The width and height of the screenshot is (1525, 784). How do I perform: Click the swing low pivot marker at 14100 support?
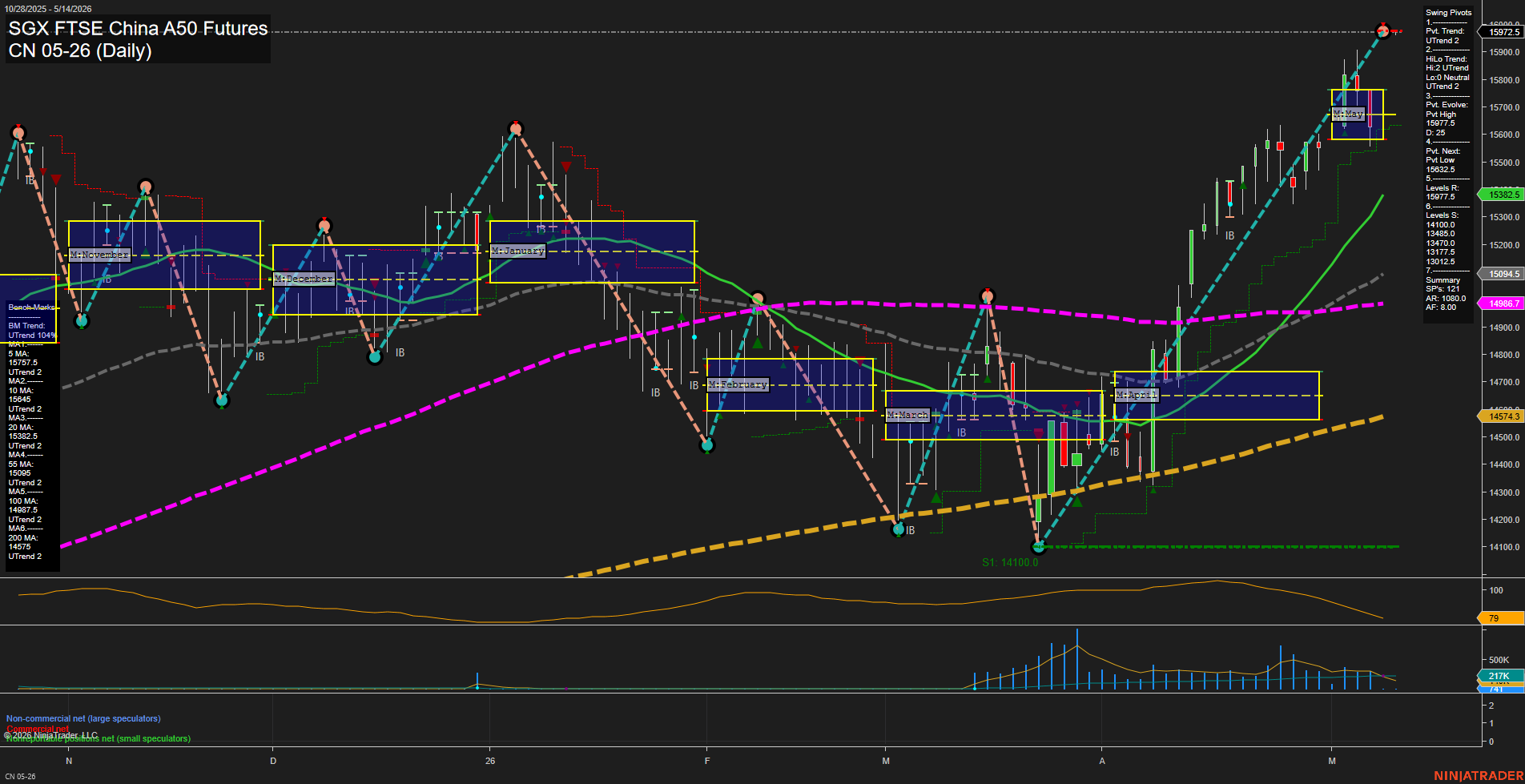click(x=1040, y=547)
